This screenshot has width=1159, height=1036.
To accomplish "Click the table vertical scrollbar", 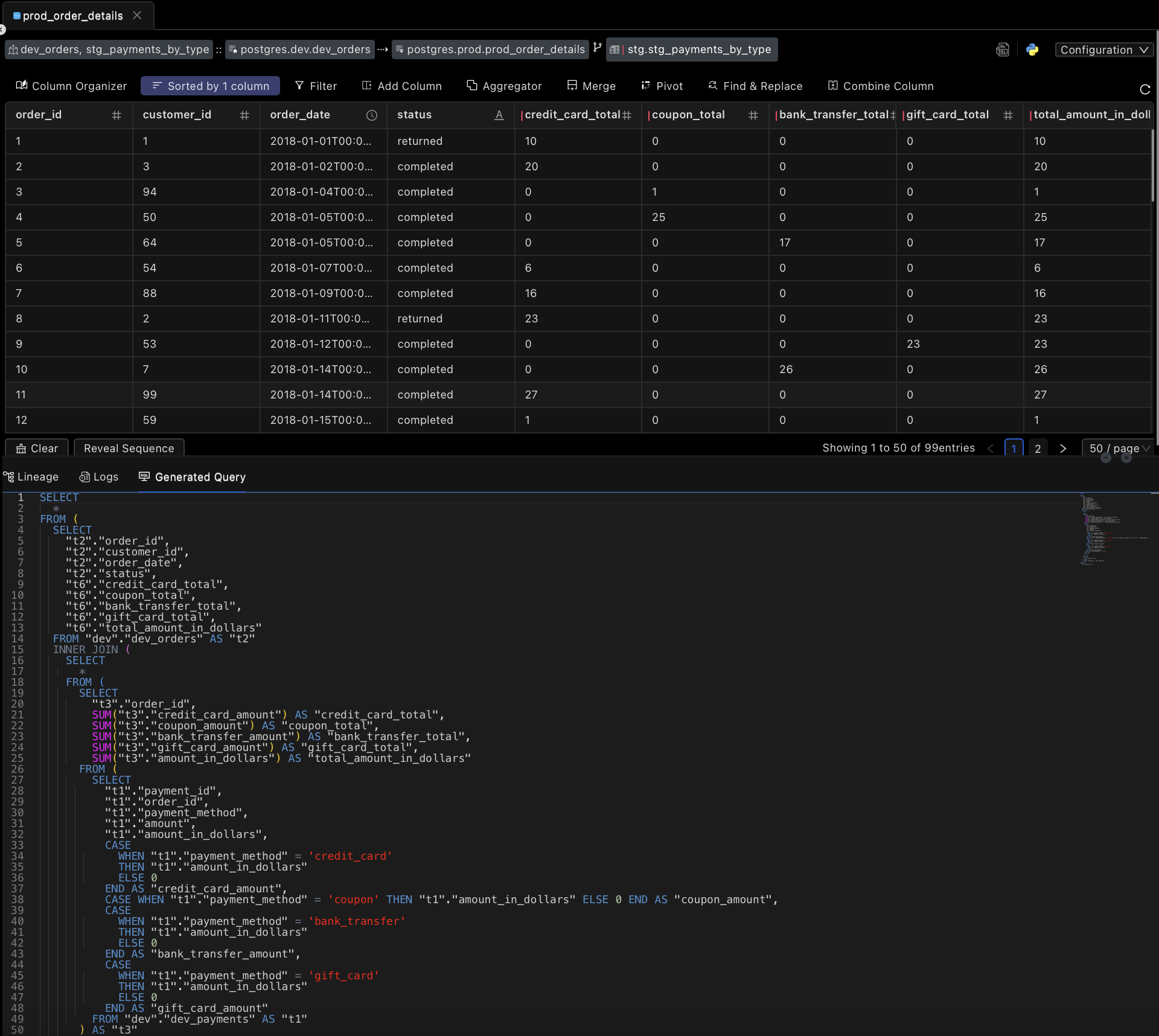I will (x=1152, y=165).
